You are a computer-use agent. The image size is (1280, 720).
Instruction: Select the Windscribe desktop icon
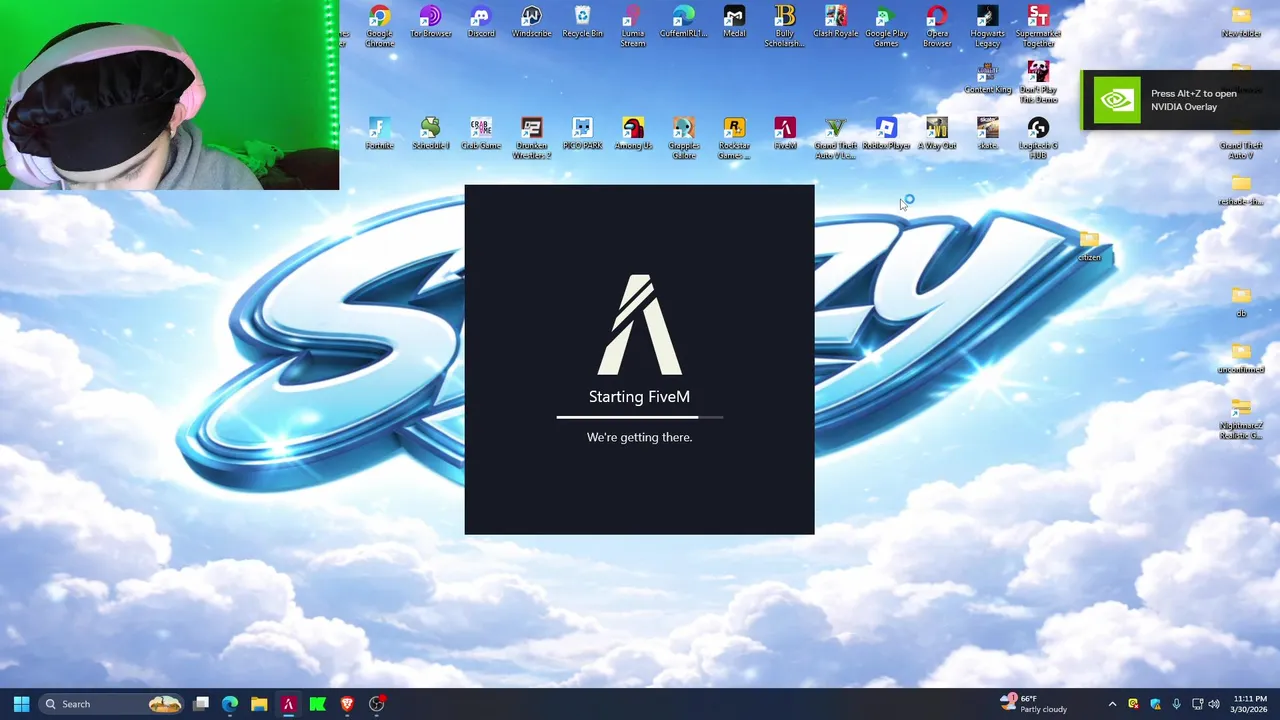(x=532, y=22)
